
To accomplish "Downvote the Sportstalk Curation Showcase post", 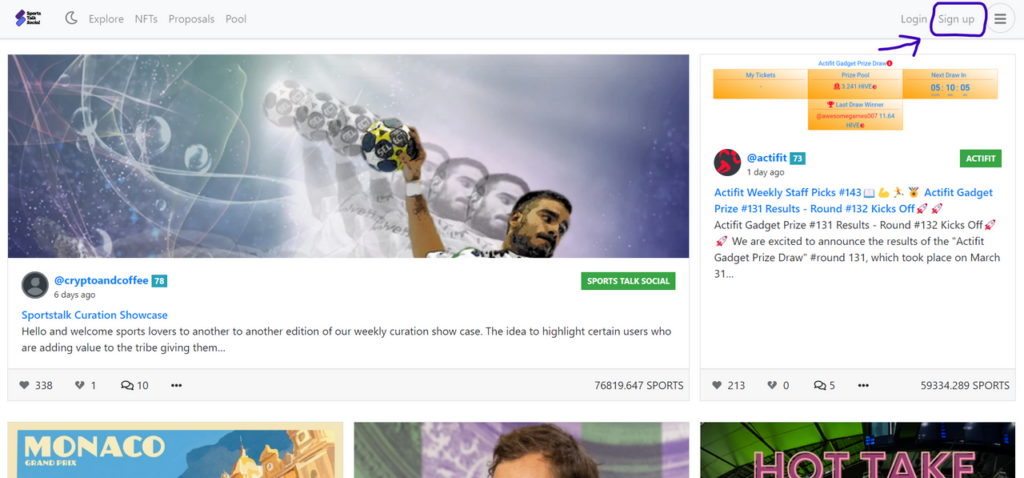I will pyautogui.click(x=80, y=385).
